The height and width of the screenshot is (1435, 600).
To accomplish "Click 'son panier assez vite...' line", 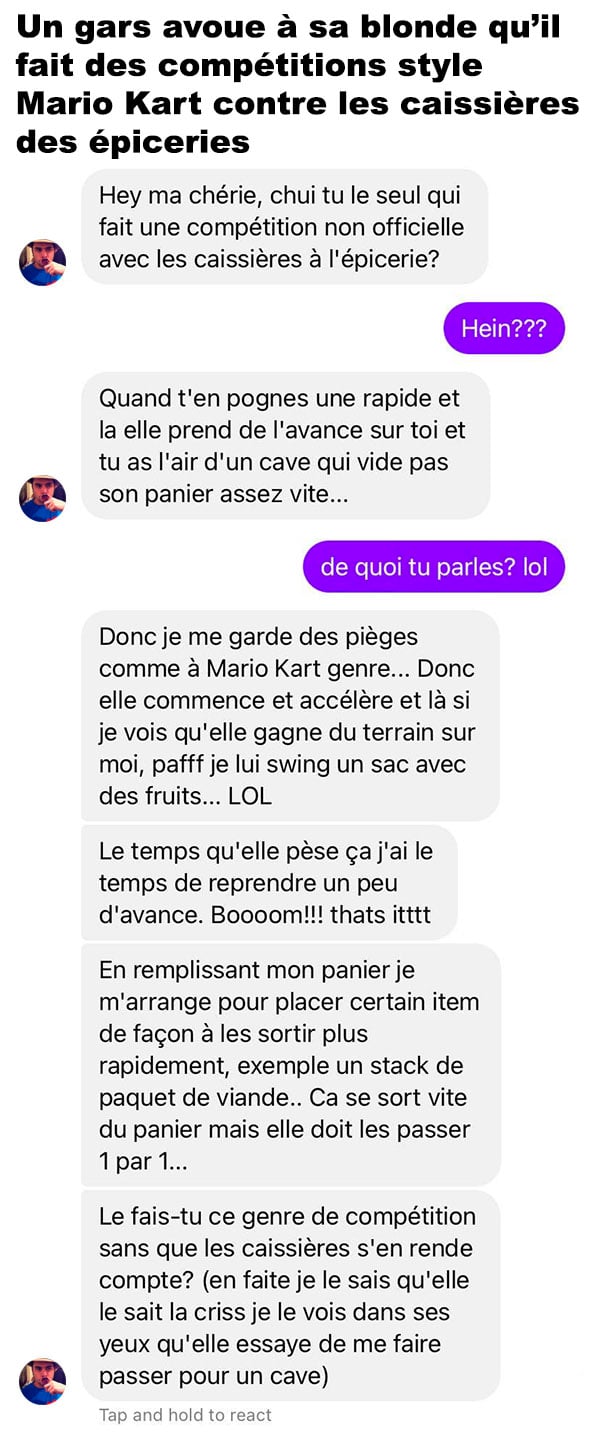I will (x=224, y=496).
